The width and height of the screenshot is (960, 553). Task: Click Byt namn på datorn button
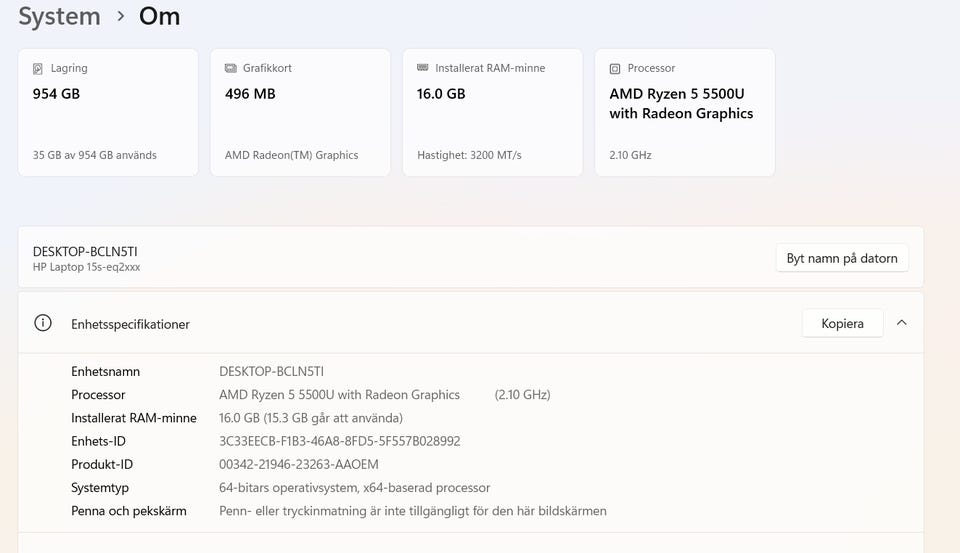pyautogui.click(x=841, y=258)
